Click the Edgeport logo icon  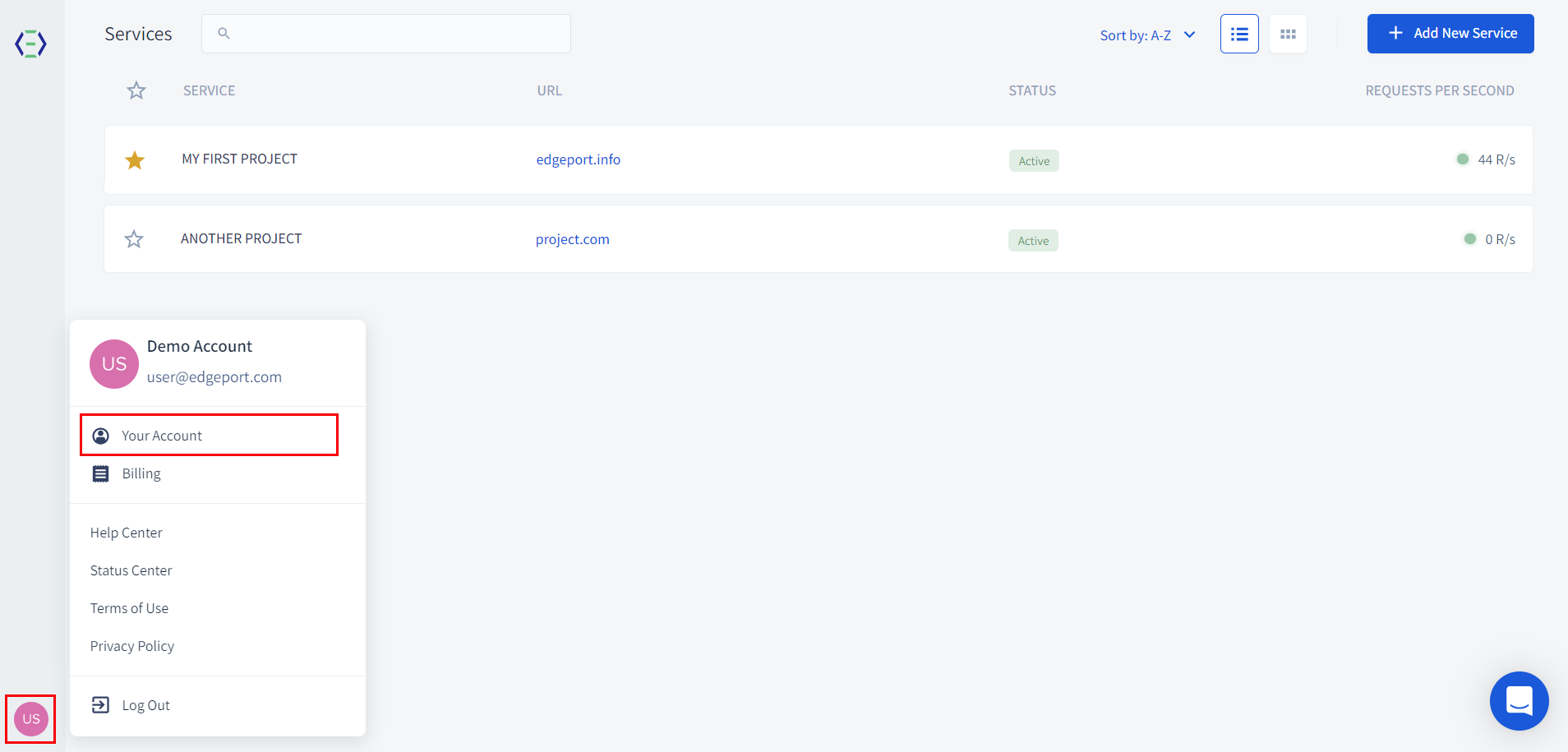(30, 44)
